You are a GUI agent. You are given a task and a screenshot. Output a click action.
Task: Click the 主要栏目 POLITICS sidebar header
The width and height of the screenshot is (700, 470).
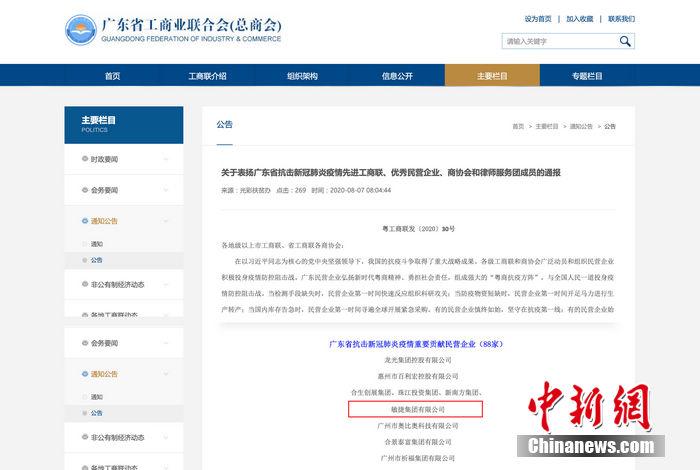coord(124,125)
